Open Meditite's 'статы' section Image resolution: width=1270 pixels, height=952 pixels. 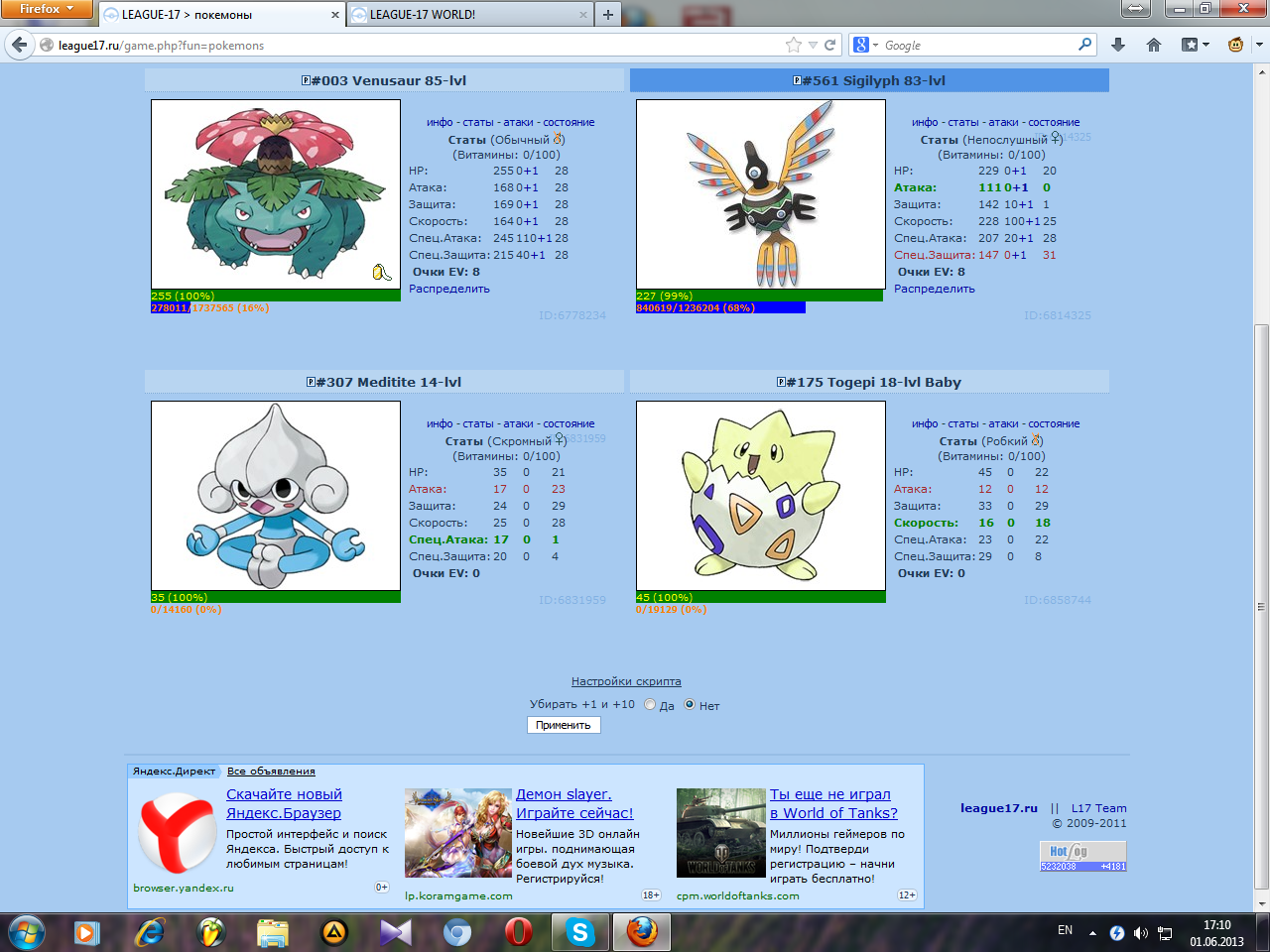pos(478,423)
